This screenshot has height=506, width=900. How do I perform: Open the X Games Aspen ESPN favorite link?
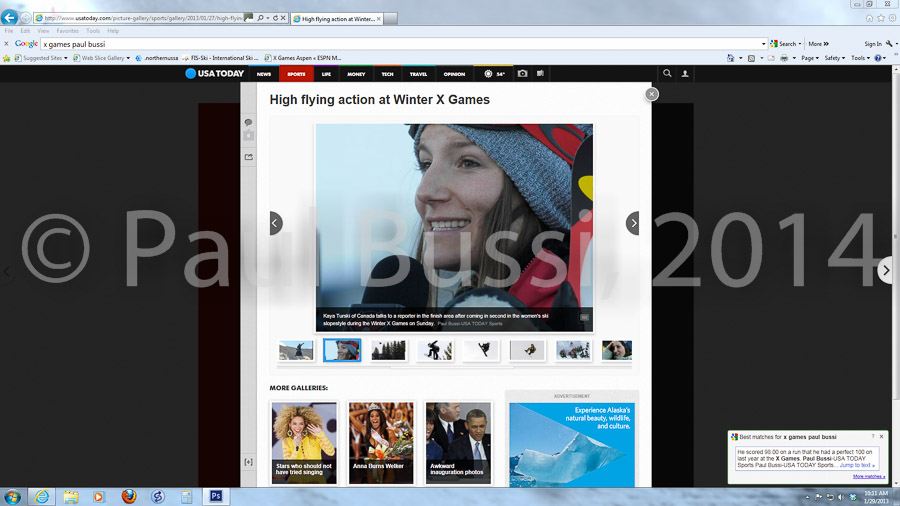[x=303, y=58]
